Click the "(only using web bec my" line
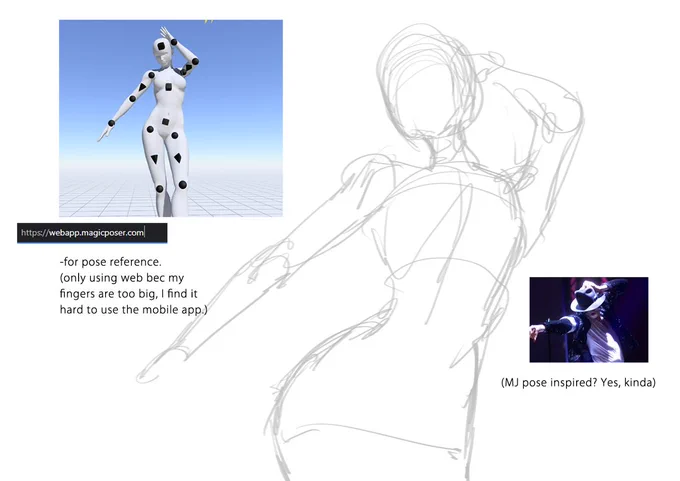 click(x=122, y=278)
